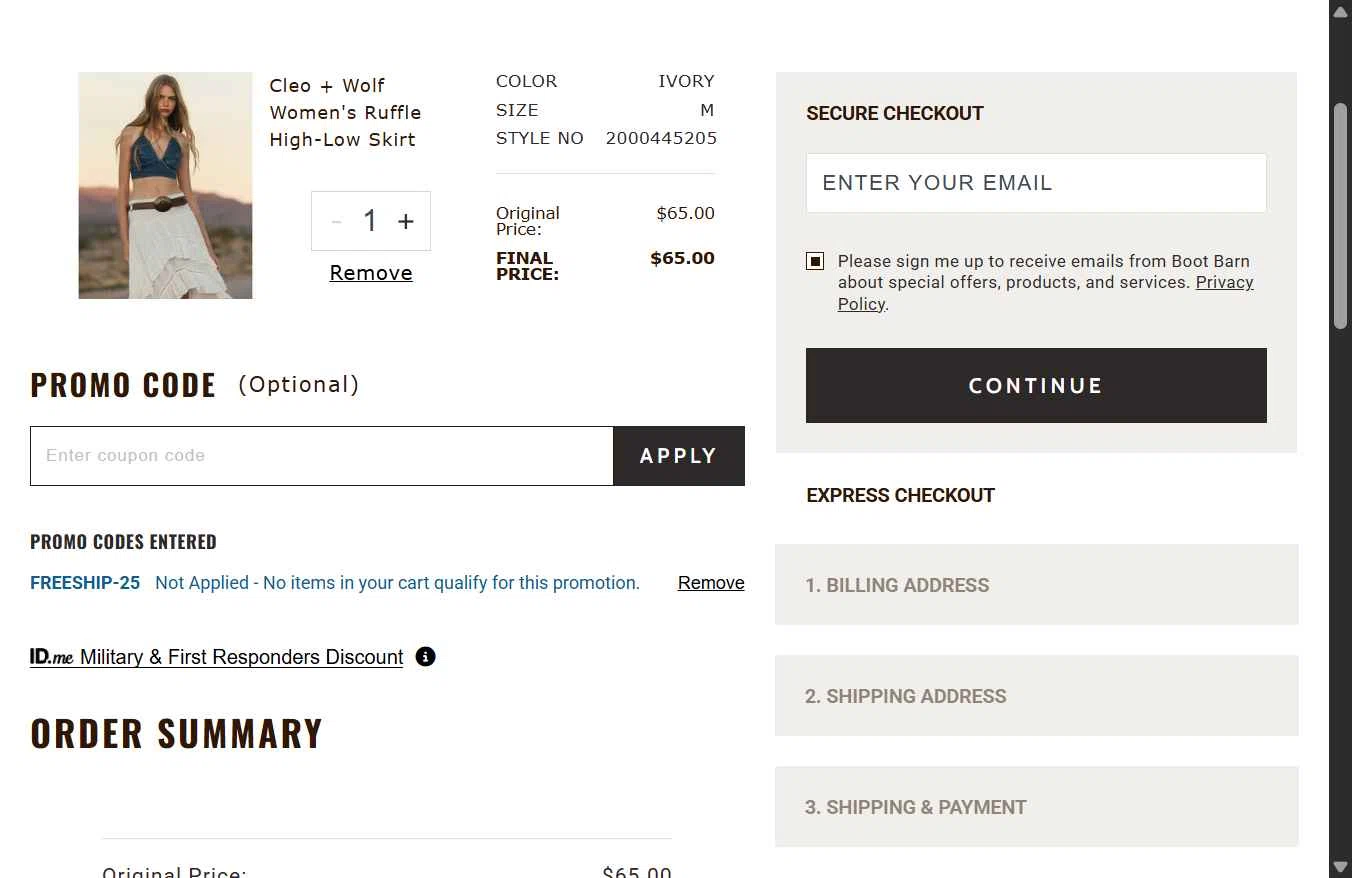Expand the Billing Address section
1352x878 pixels.
pos(1036,585)
